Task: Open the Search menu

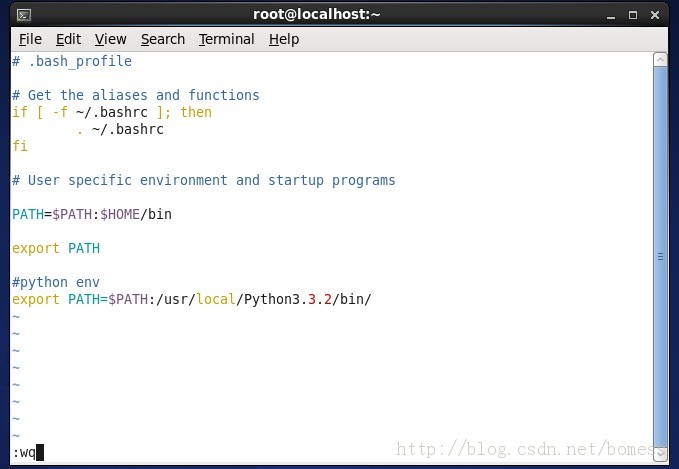Action: [163, 39]
